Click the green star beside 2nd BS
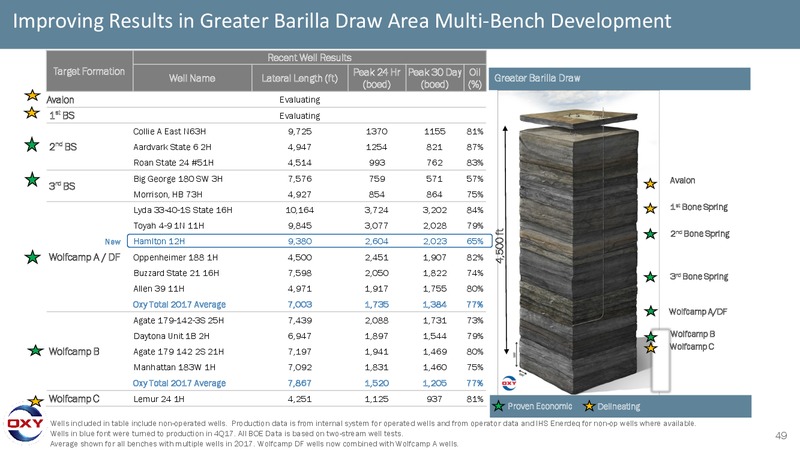 coord(32,145)
